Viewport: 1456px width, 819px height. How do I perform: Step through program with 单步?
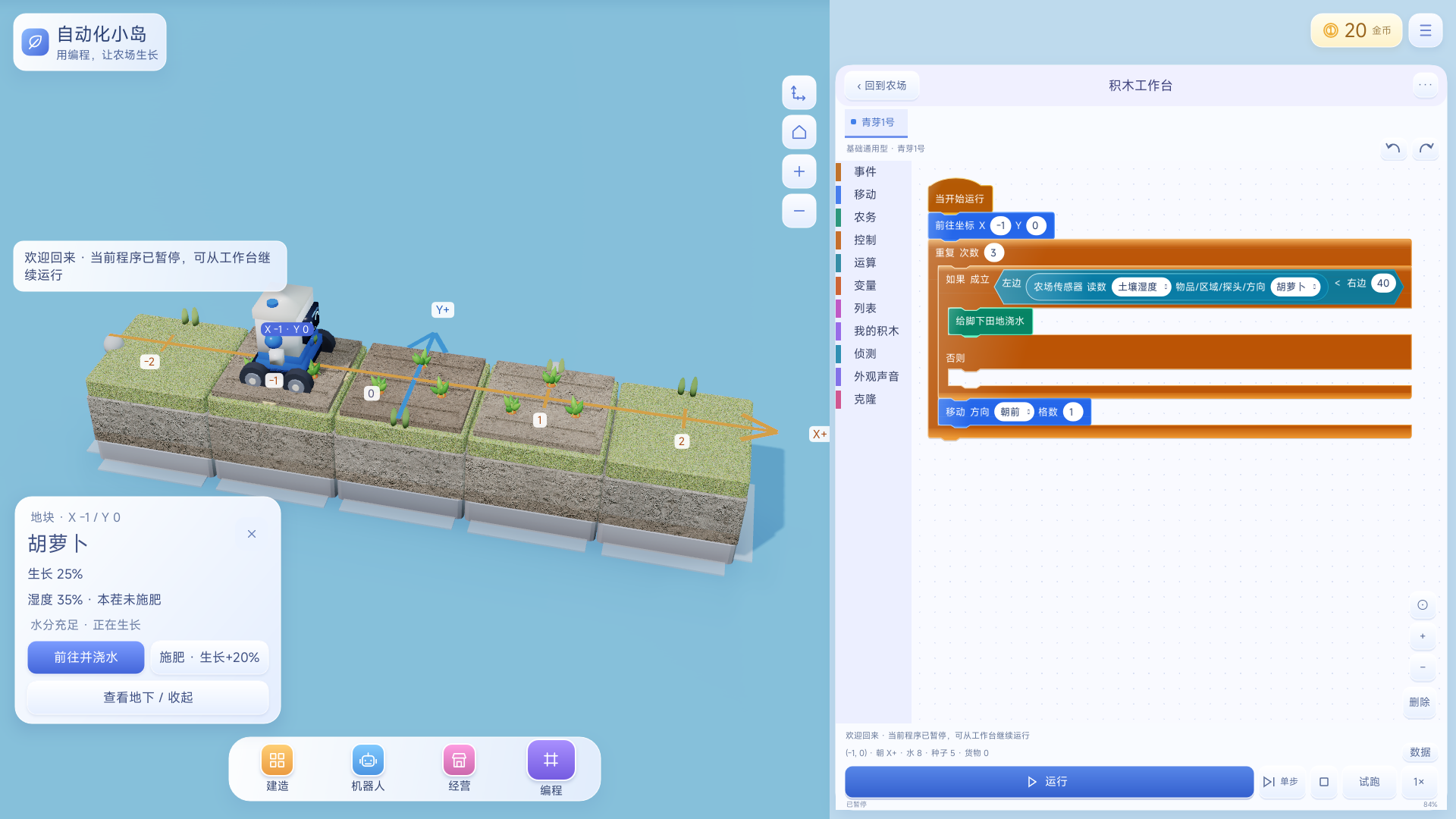(x=1282, y=782)
